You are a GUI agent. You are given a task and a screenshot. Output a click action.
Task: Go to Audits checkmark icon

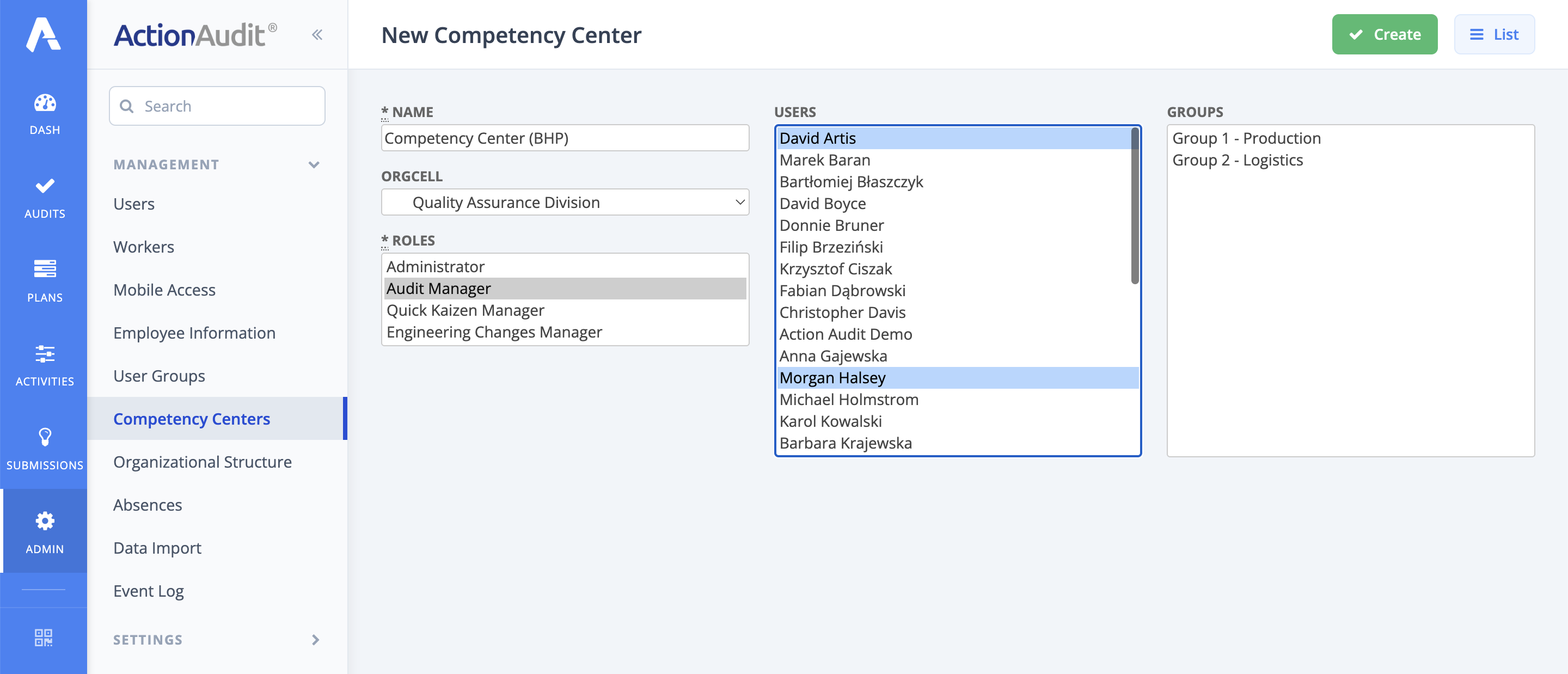point(45,186)
